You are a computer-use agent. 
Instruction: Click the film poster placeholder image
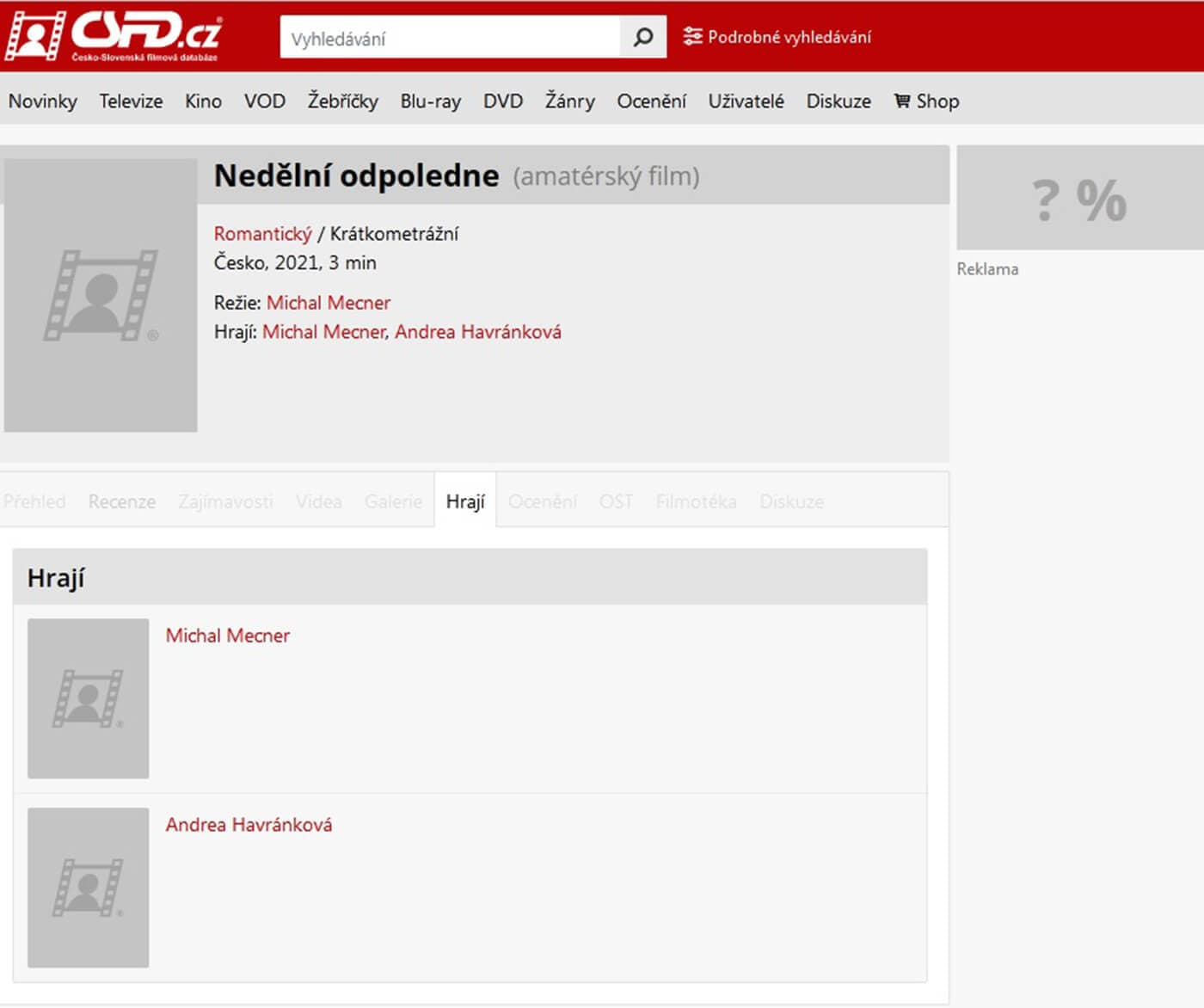coord(101,295)
